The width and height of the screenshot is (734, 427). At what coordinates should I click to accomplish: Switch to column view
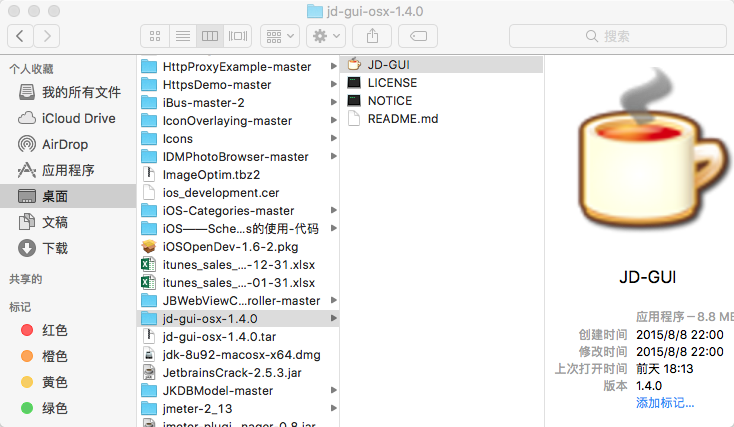click(x=210, y=36)
